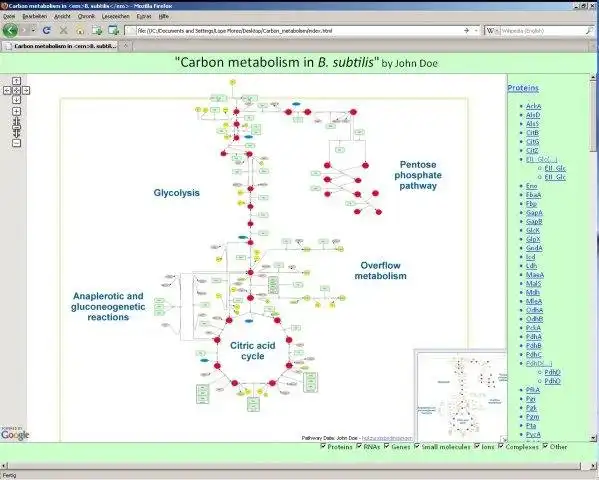Reload the page with the refresh icon

point(47,31)
